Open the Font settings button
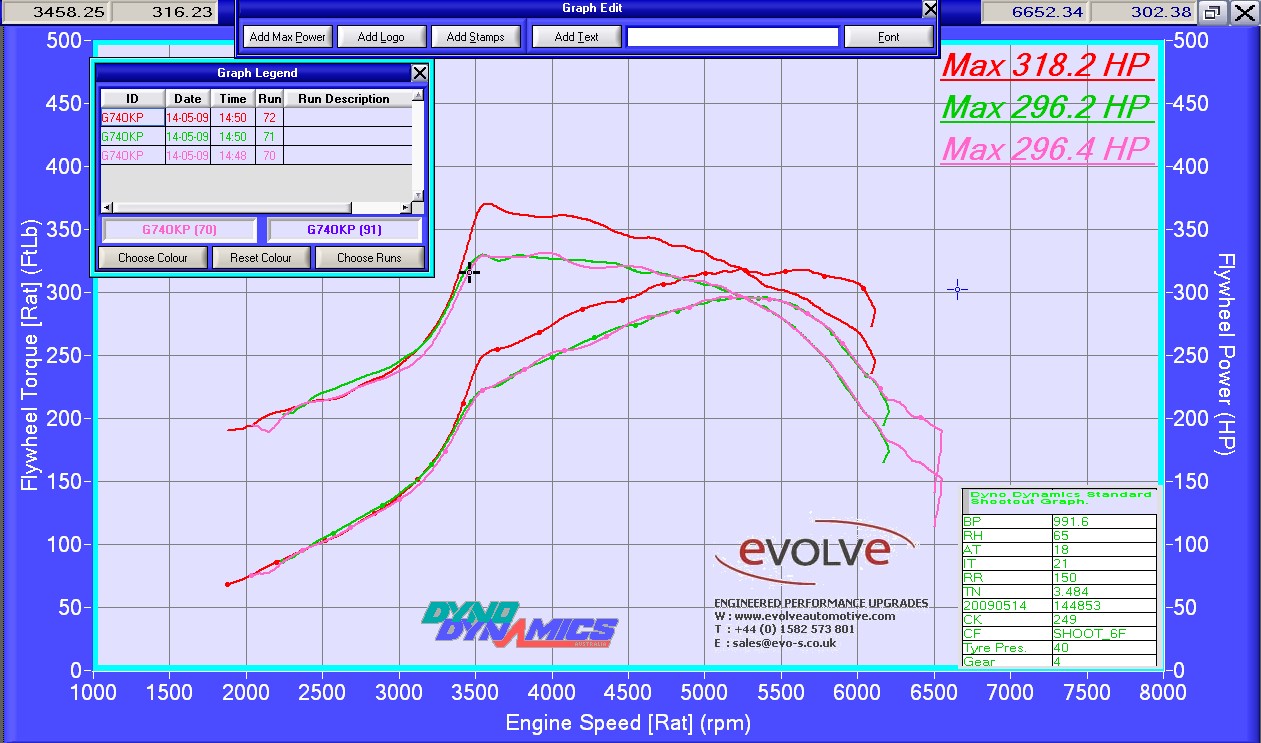Screen dimensions: 1261x743 (888, 37)
